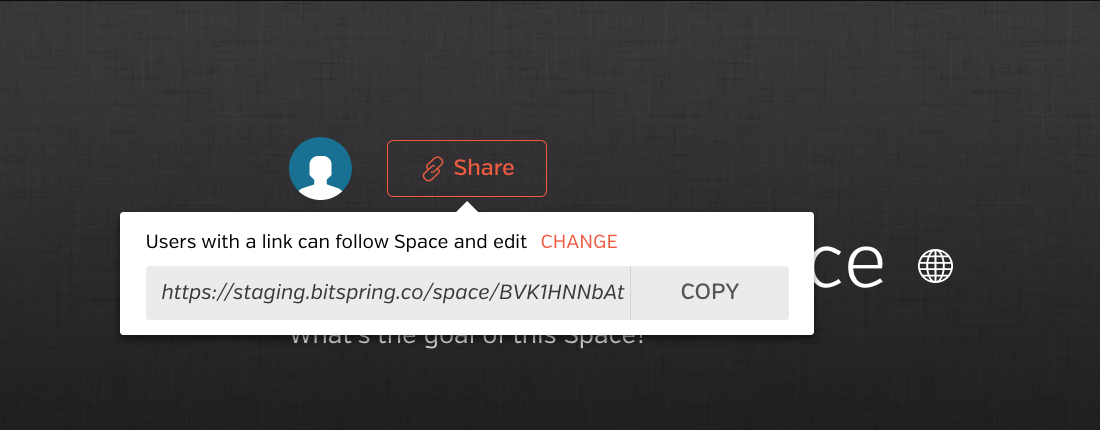Screen dimensions: 1100x430
Task: Click CHANGE to modify link permissions
Action: point(579,242)
